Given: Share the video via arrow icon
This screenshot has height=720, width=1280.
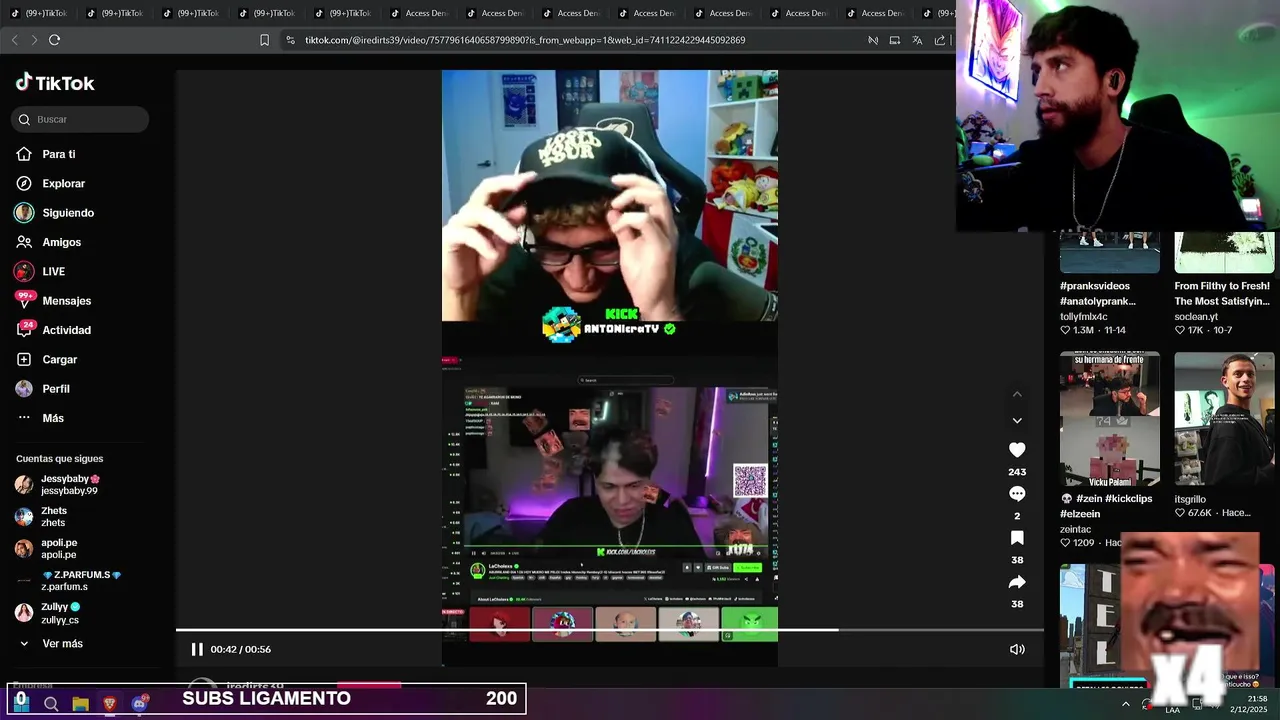Looking at the screenshot, I should (1017, 582).
